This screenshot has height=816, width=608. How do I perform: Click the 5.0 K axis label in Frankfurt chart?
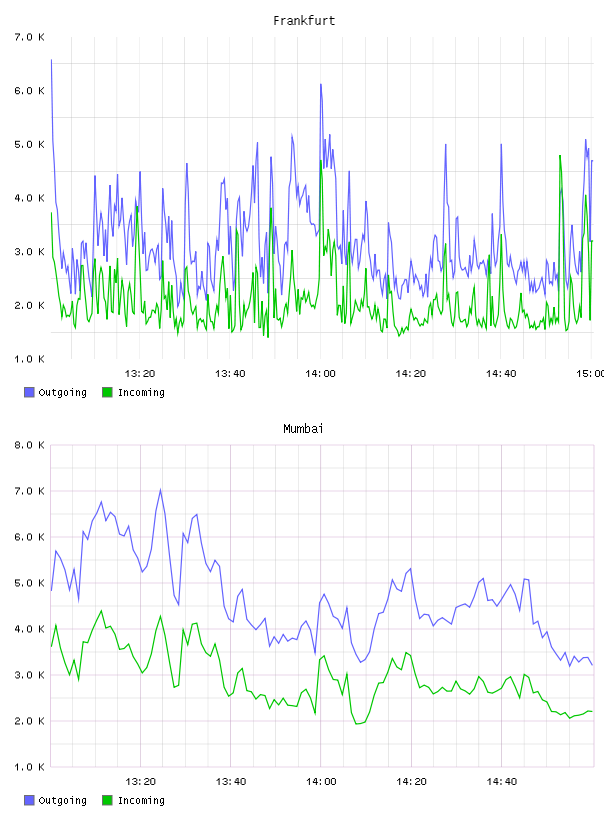tap(30, 144)
